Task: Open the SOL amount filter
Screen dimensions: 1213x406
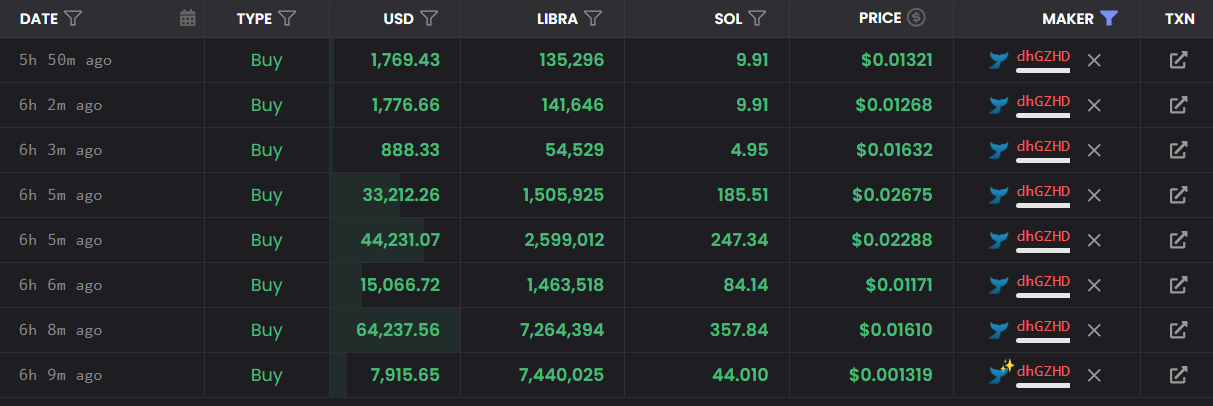Action: (x=757, y=18)
